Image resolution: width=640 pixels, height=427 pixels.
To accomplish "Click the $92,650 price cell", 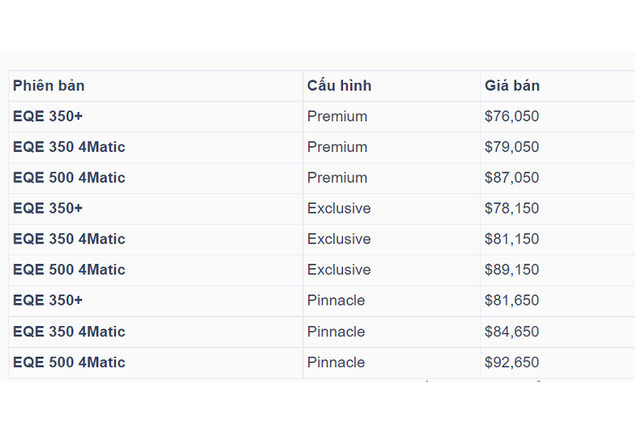I will [511, 362].
